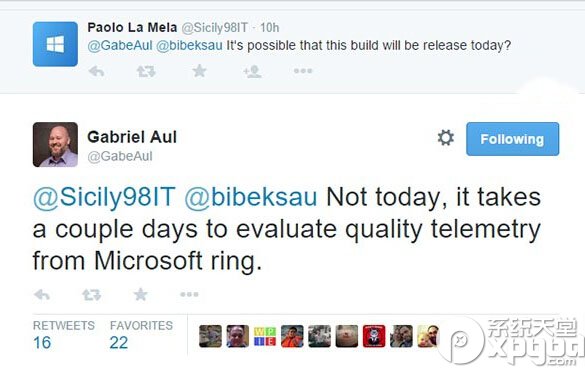Open the gear settings menu
Screen dimensions: 585x368
[x=445, y=138]
